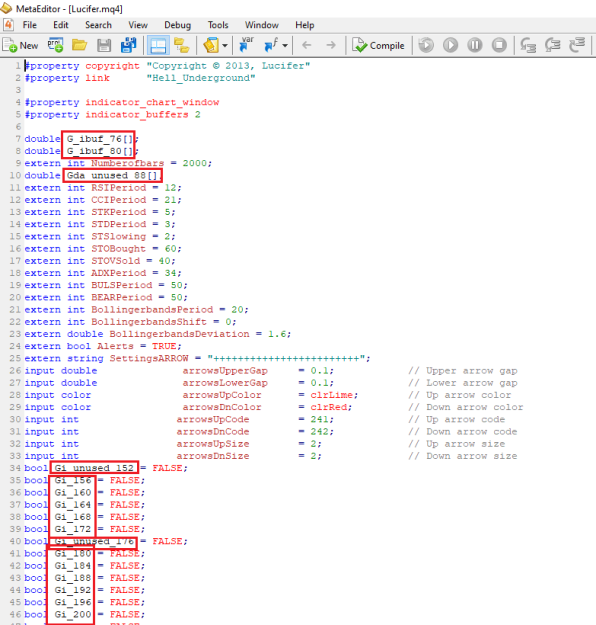The height and width of the screenshot is (625, 596).
Task: Click the 2000 value on line 9
Action: coord(195,163)
